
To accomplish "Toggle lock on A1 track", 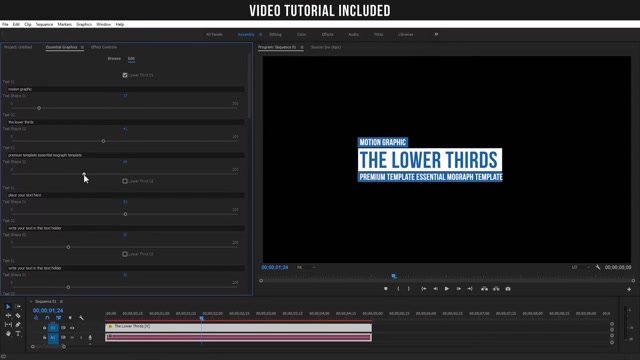I will tap(44, 338).
